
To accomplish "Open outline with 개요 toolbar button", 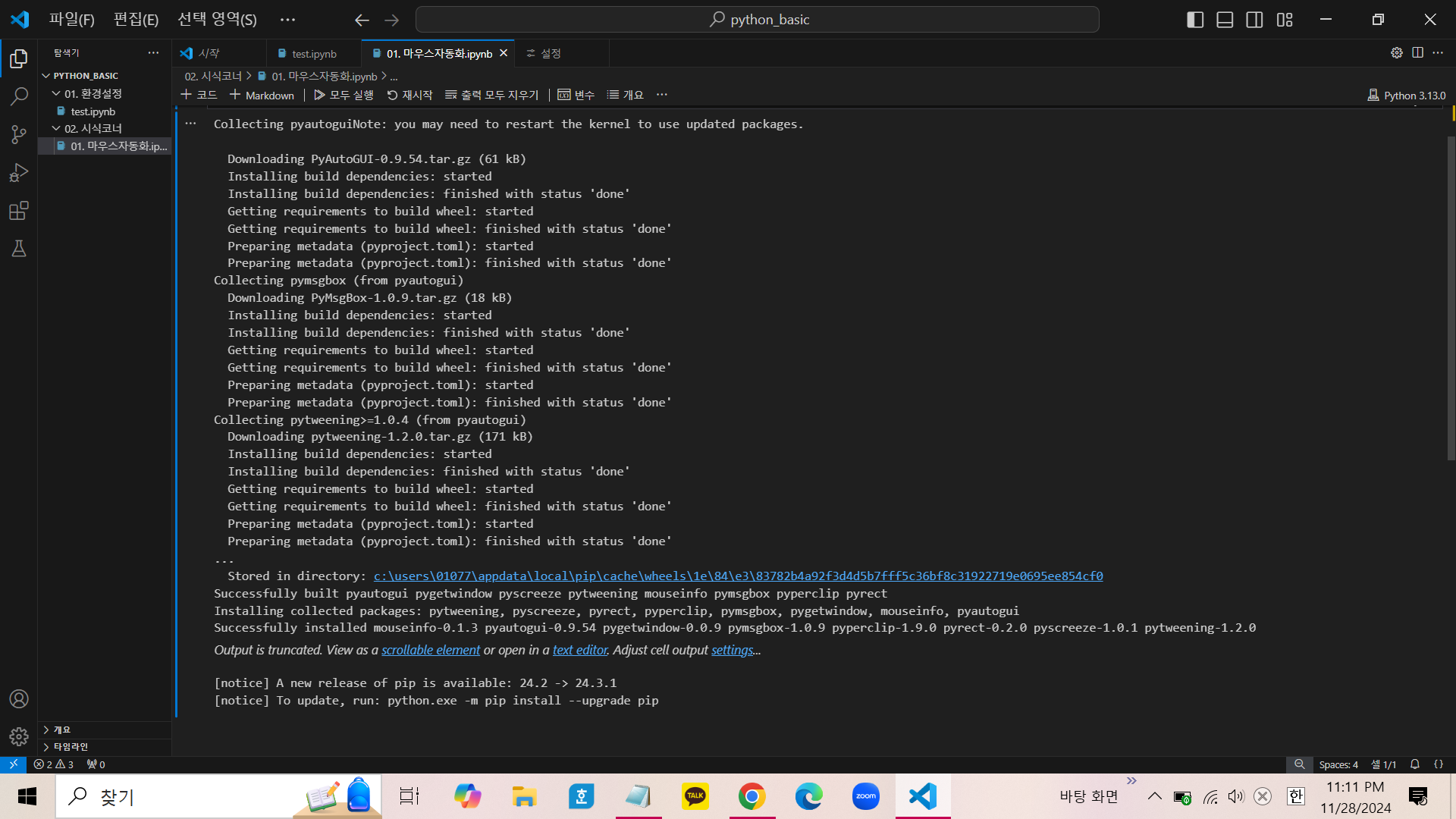I will click(x=625, y=95).
